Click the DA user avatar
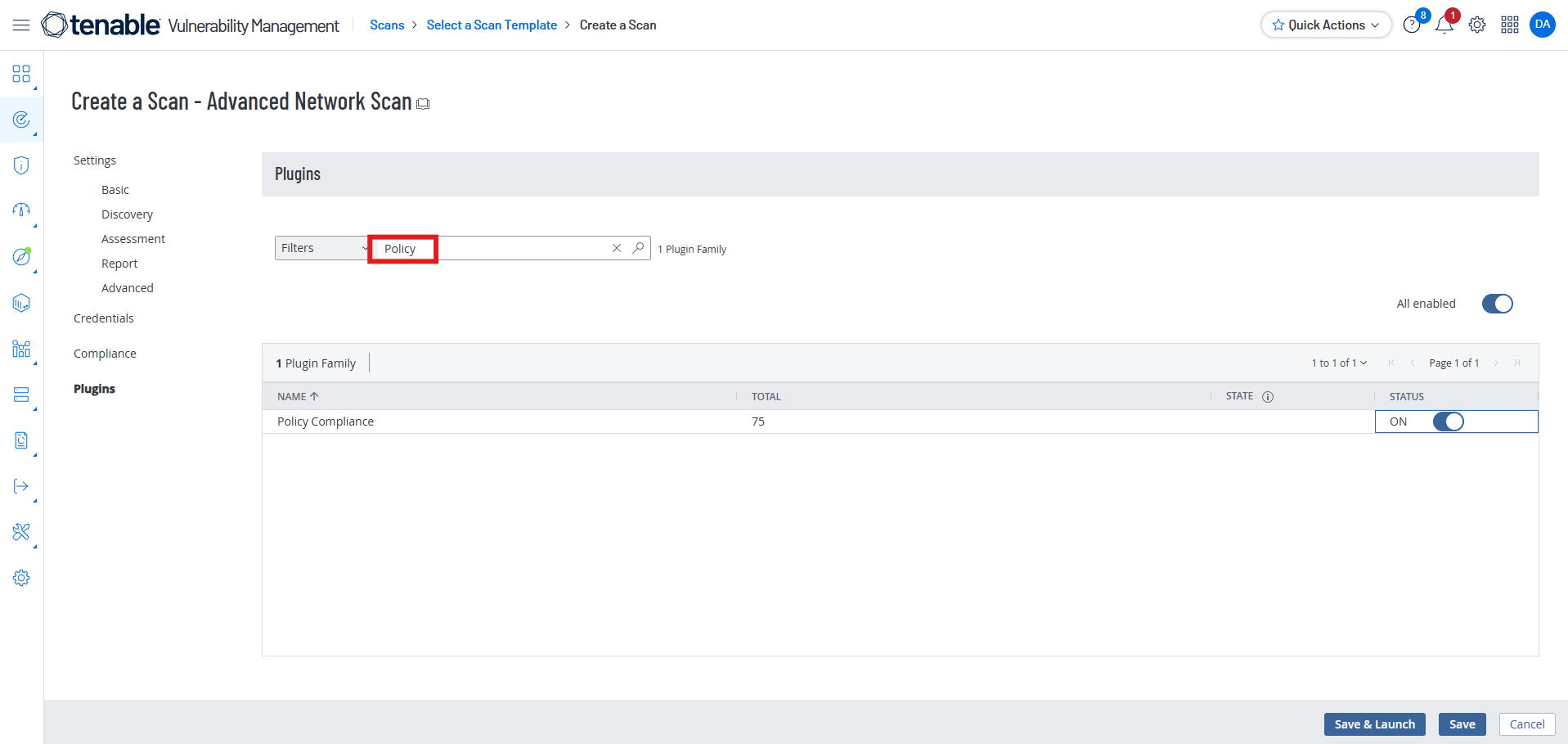Viewport: 1568px width, 744px height. tap(1542, 25)
